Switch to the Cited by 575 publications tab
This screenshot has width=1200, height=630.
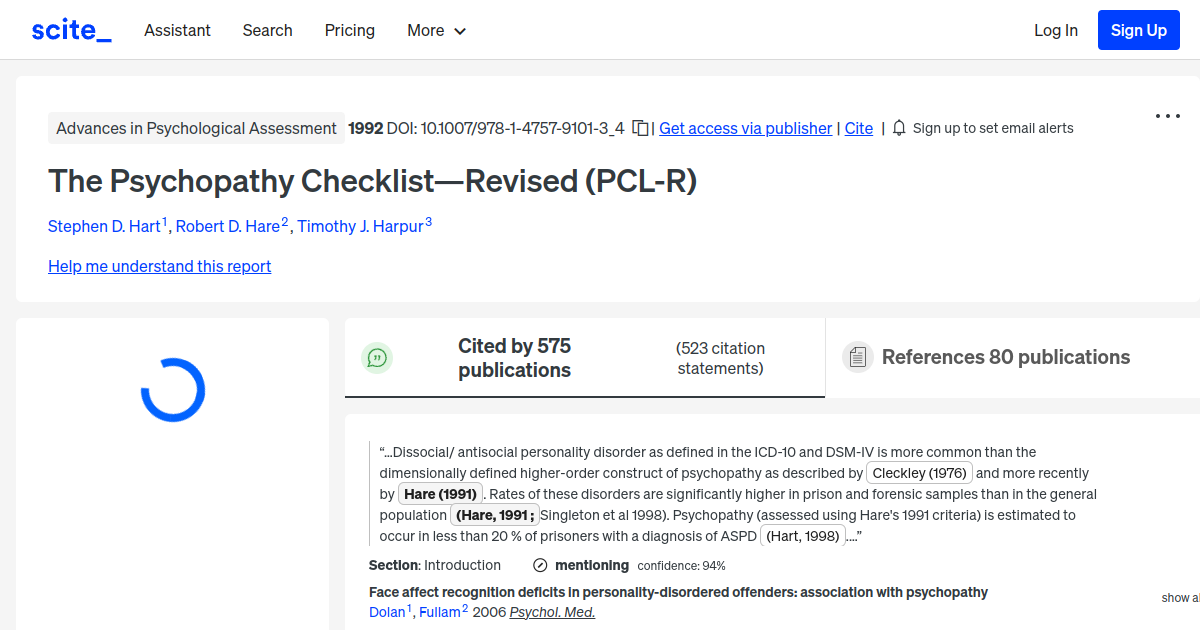click(514, 357)
